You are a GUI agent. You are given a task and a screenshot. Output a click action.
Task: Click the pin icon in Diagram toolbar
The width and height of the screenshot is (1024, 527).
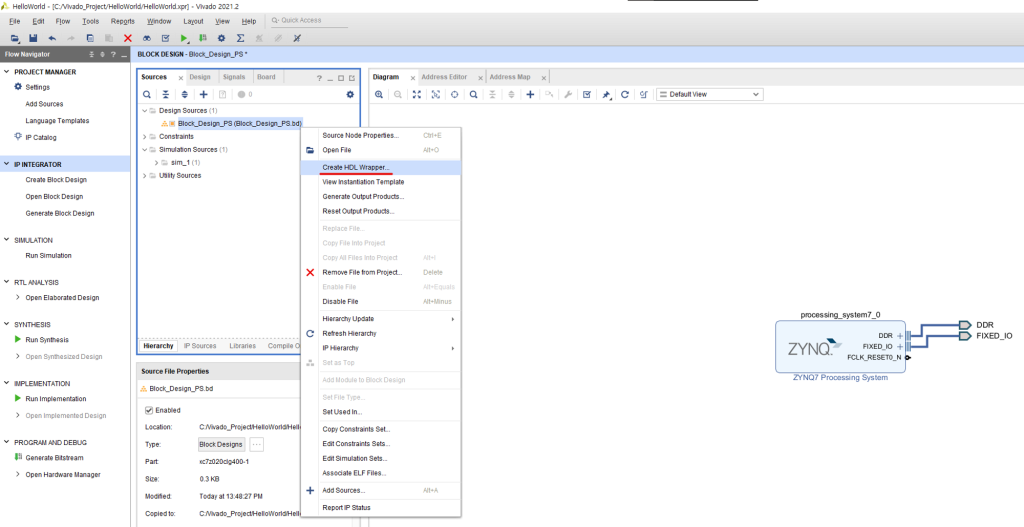coord(606,95)
